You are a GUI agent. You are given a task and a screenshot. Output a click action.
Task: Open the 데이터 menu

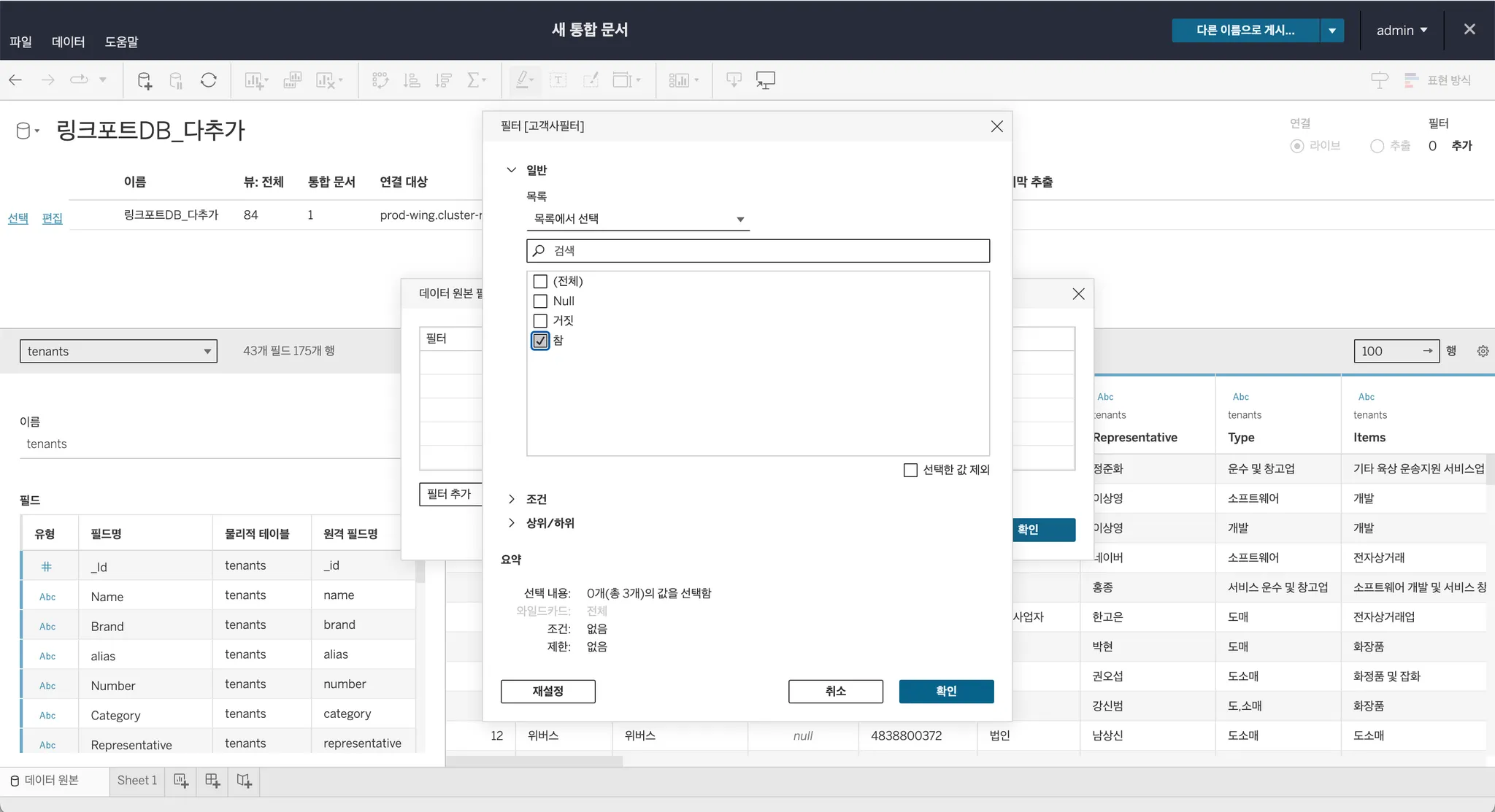[68, 42]
